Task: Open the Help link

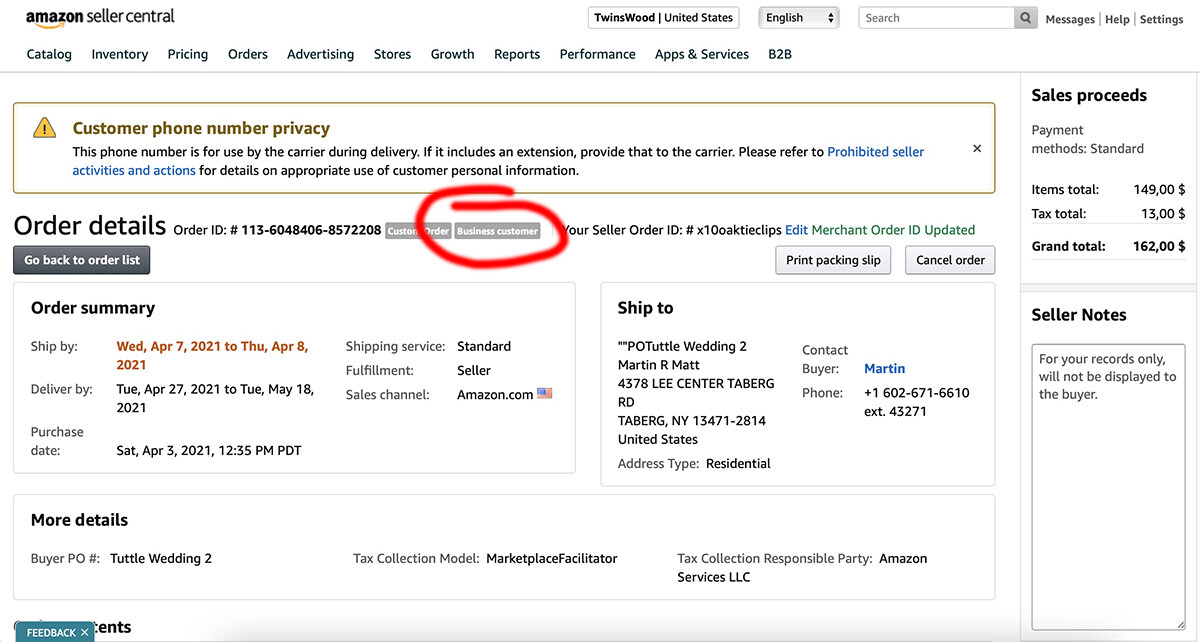Action: pos(1117,19)
